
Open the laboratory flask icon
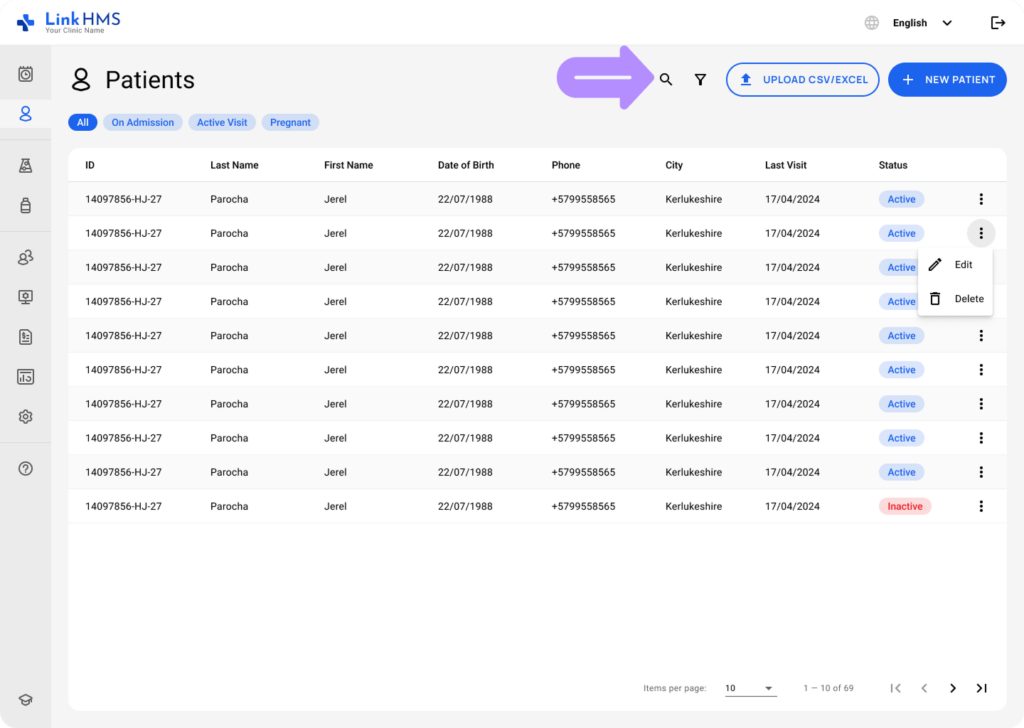click(26, 165)
